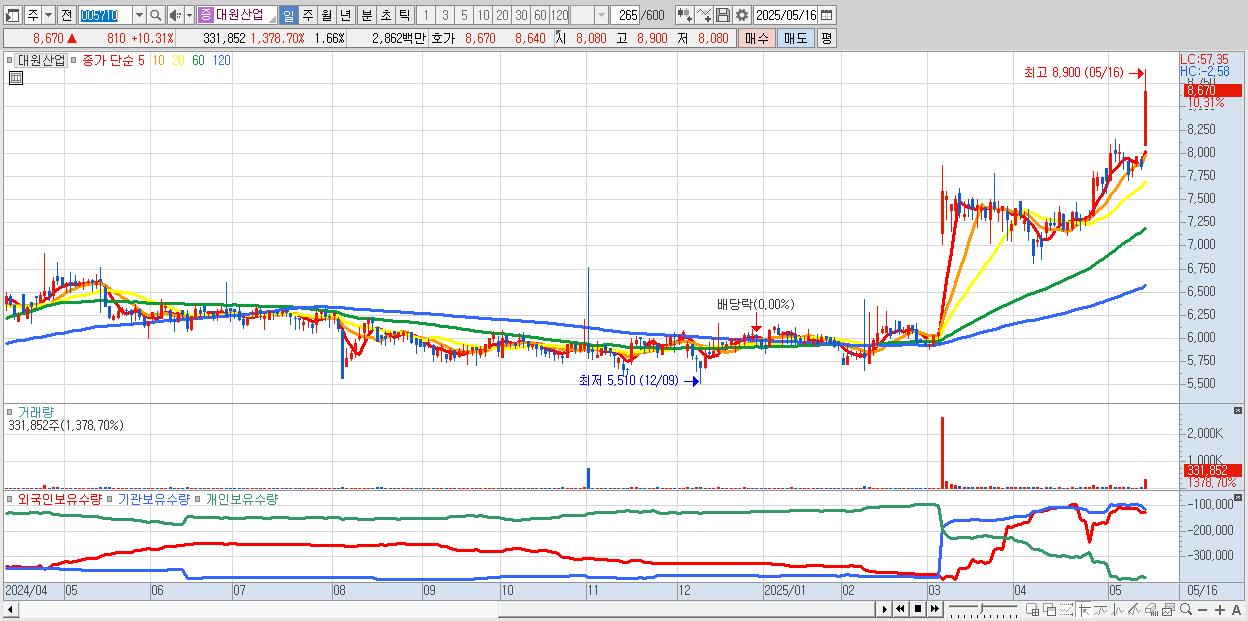
Task: Click the fast-forward double-arrow playback button
Action: [934, 609]
